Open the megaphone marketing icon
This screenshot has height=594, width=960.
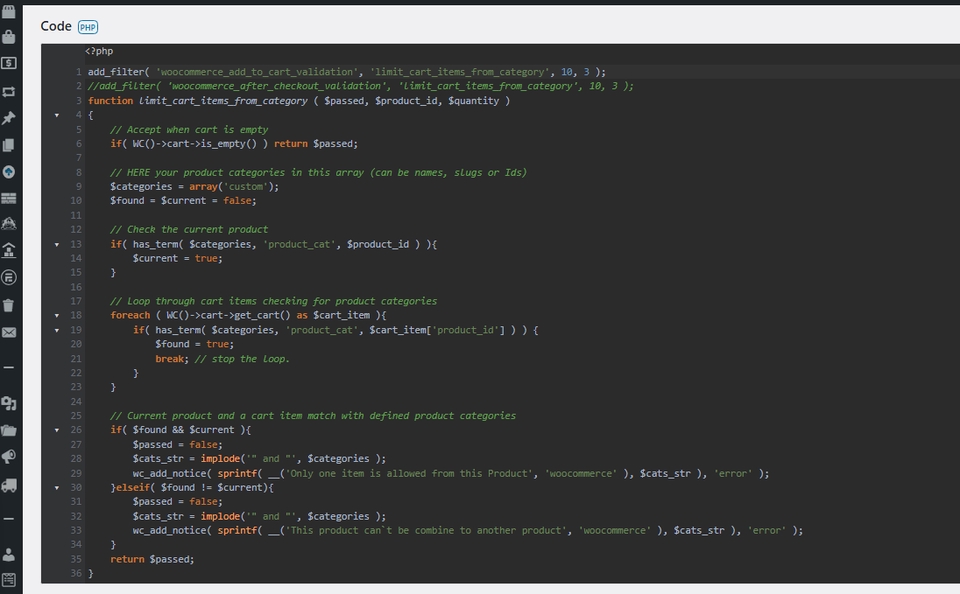9,457
